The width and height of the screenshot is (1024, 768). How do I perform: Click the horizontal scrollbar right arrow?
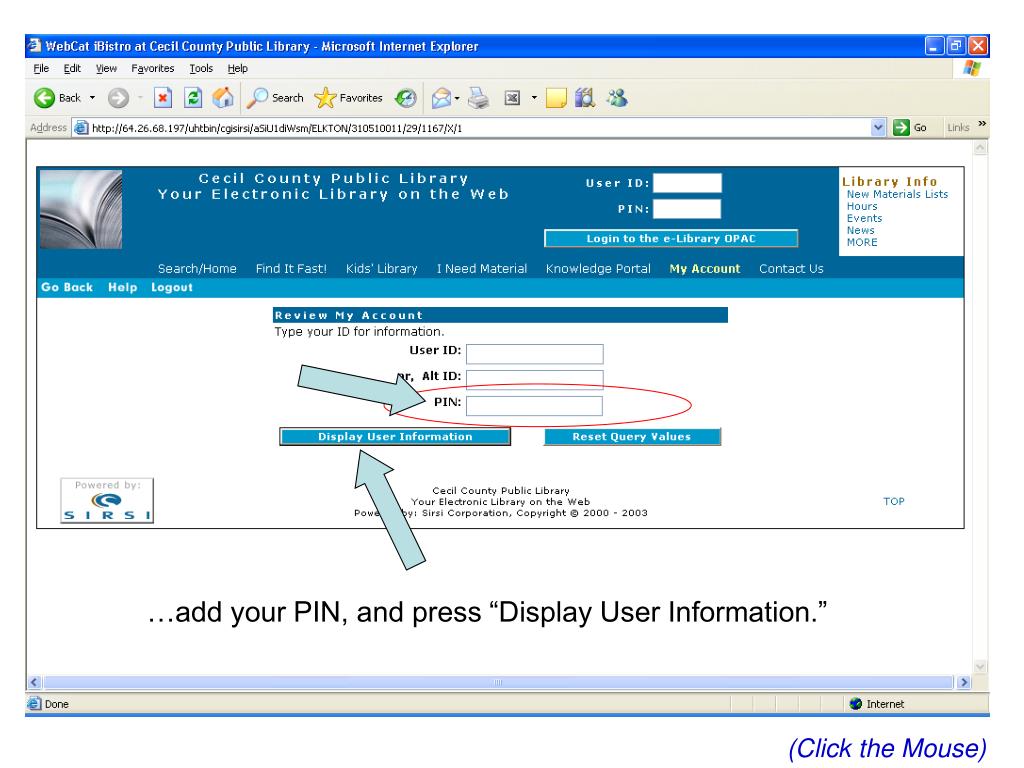pyautogui.click(x=963, y=682)
